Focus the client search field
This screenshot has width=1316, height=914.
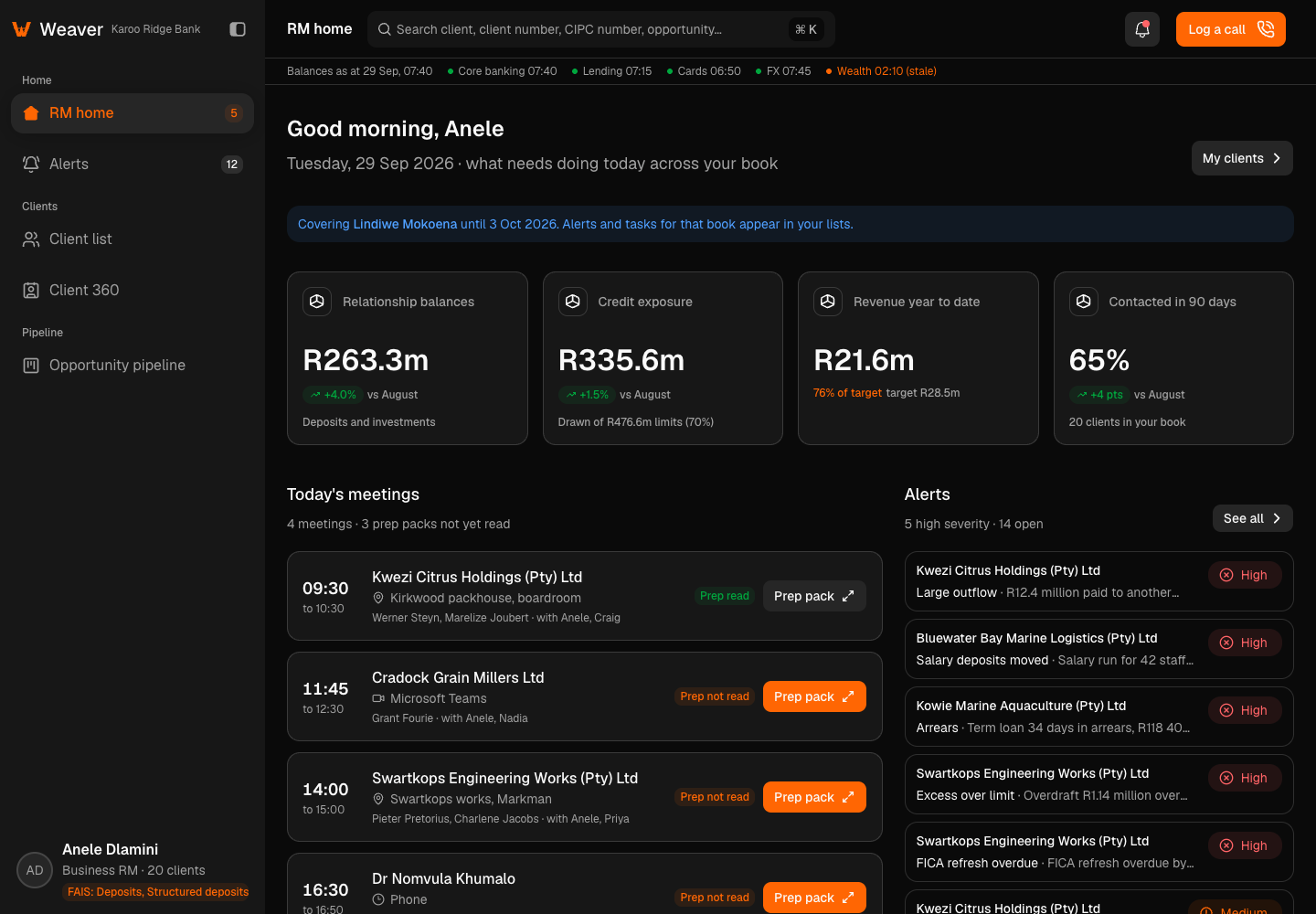[x=601, y=29]
